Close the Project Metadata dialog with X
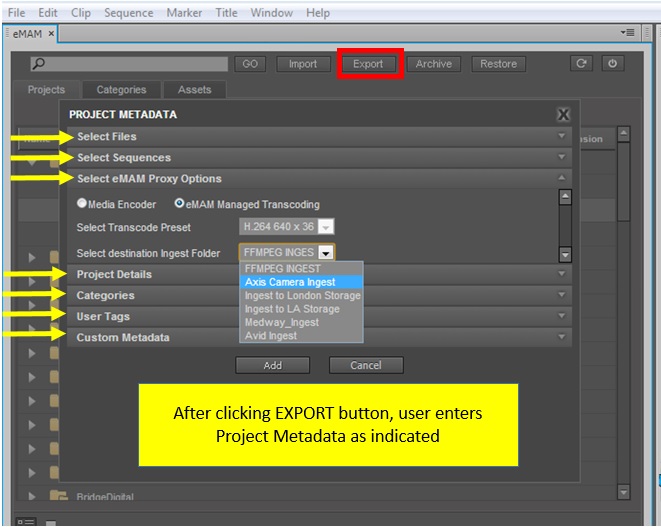The height and width of the screenshot is (527, 661). tap(563, 114)
